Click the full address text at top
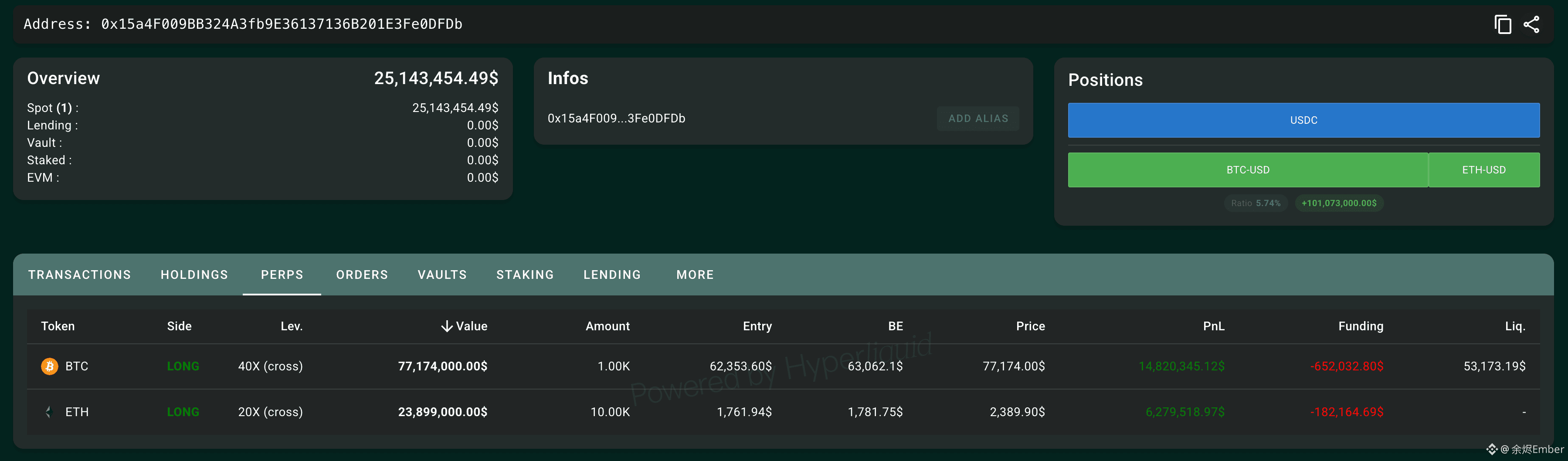Image resolution: width=1568 pixels, height=461 pixels. click(x=281, y=24)
